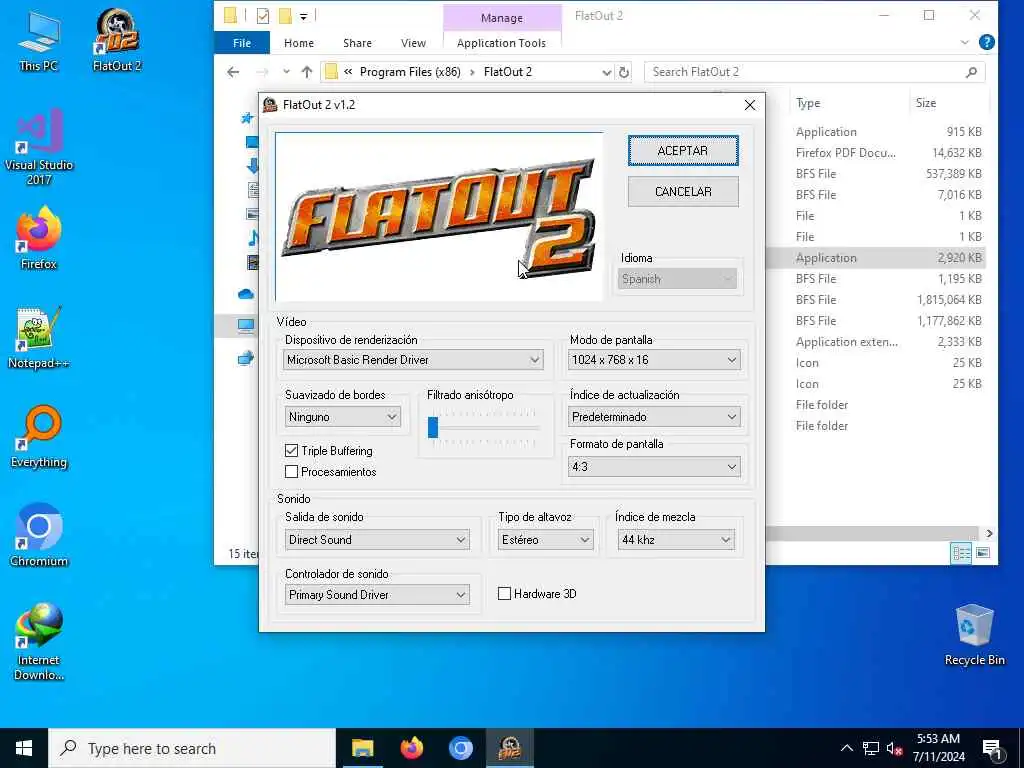
Task: Open the File menu in Explorer
Action: (242, 42)
